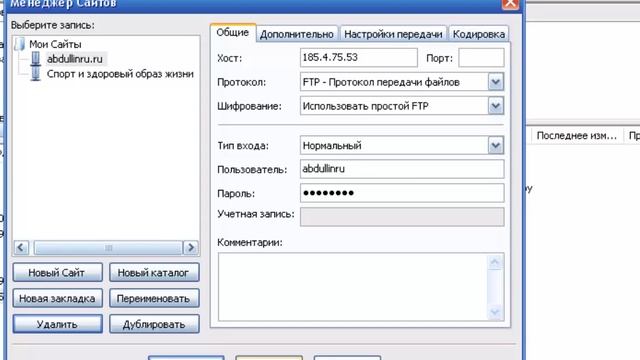Click FTP - Протокол передачи файлов combo box
The height and width of the screenshot is (360, 640).
point(402,82)
